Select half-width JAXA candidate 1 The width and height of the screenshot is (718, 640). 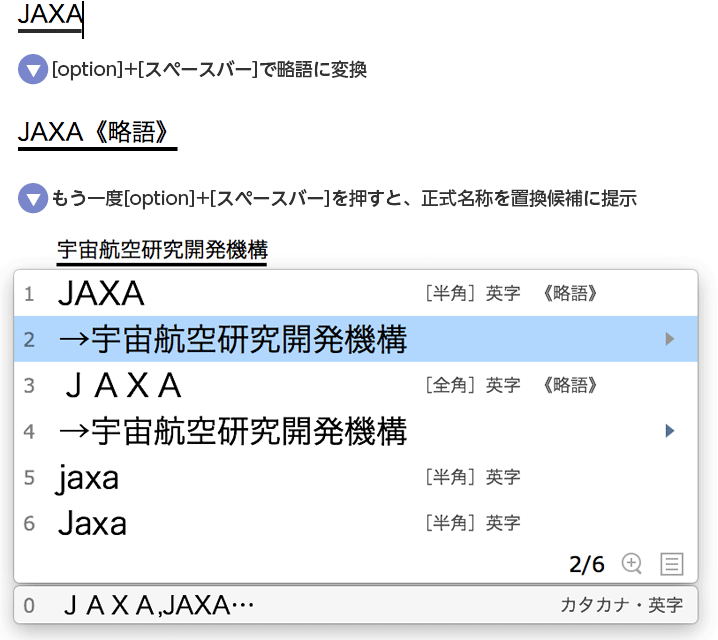pyautogui.click(x=356, y=293)
